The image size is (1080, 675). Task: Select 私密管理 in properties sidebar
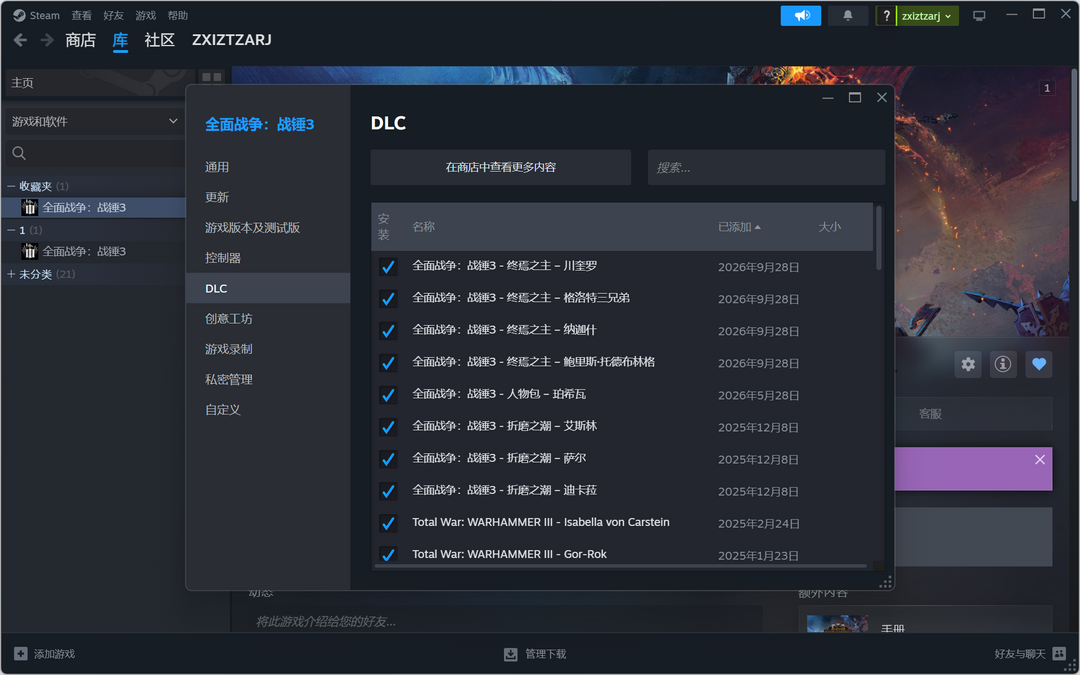tap(268, 380)
